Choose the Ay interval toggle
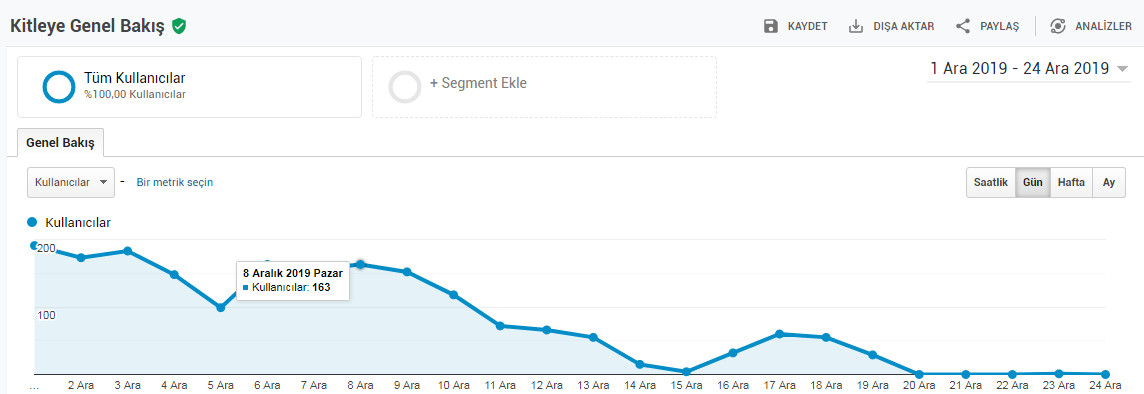This screenshot has width=1144, height=394. click(x=1109, y=182)
